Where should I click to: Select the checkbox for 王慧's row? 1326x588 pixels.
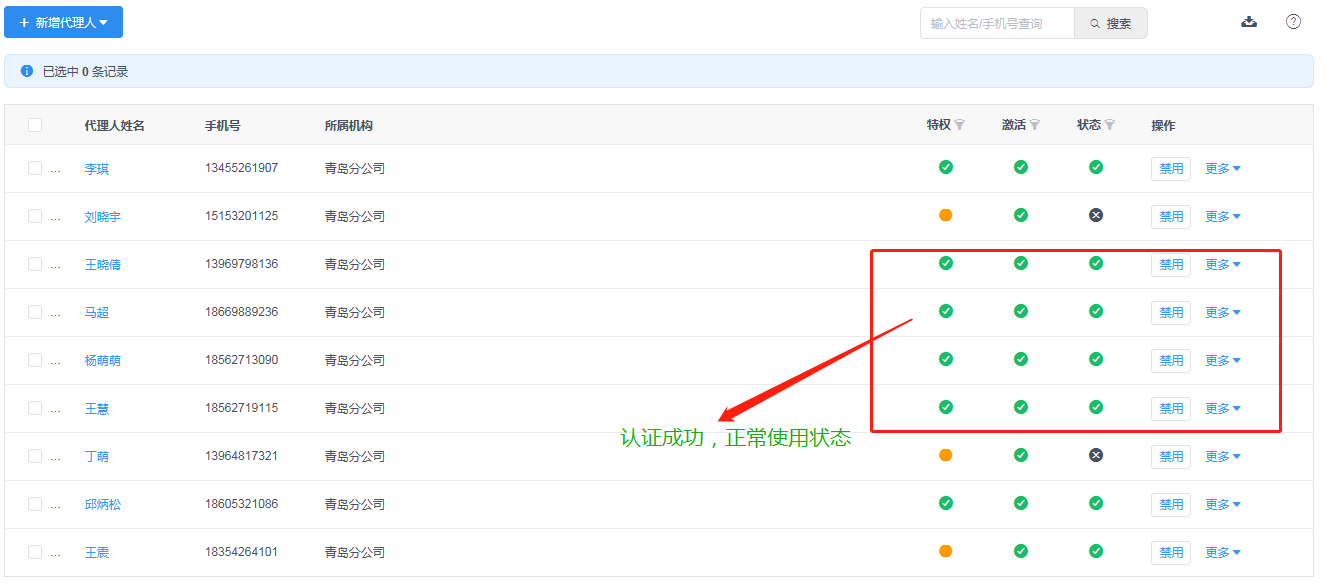point(35,408)
